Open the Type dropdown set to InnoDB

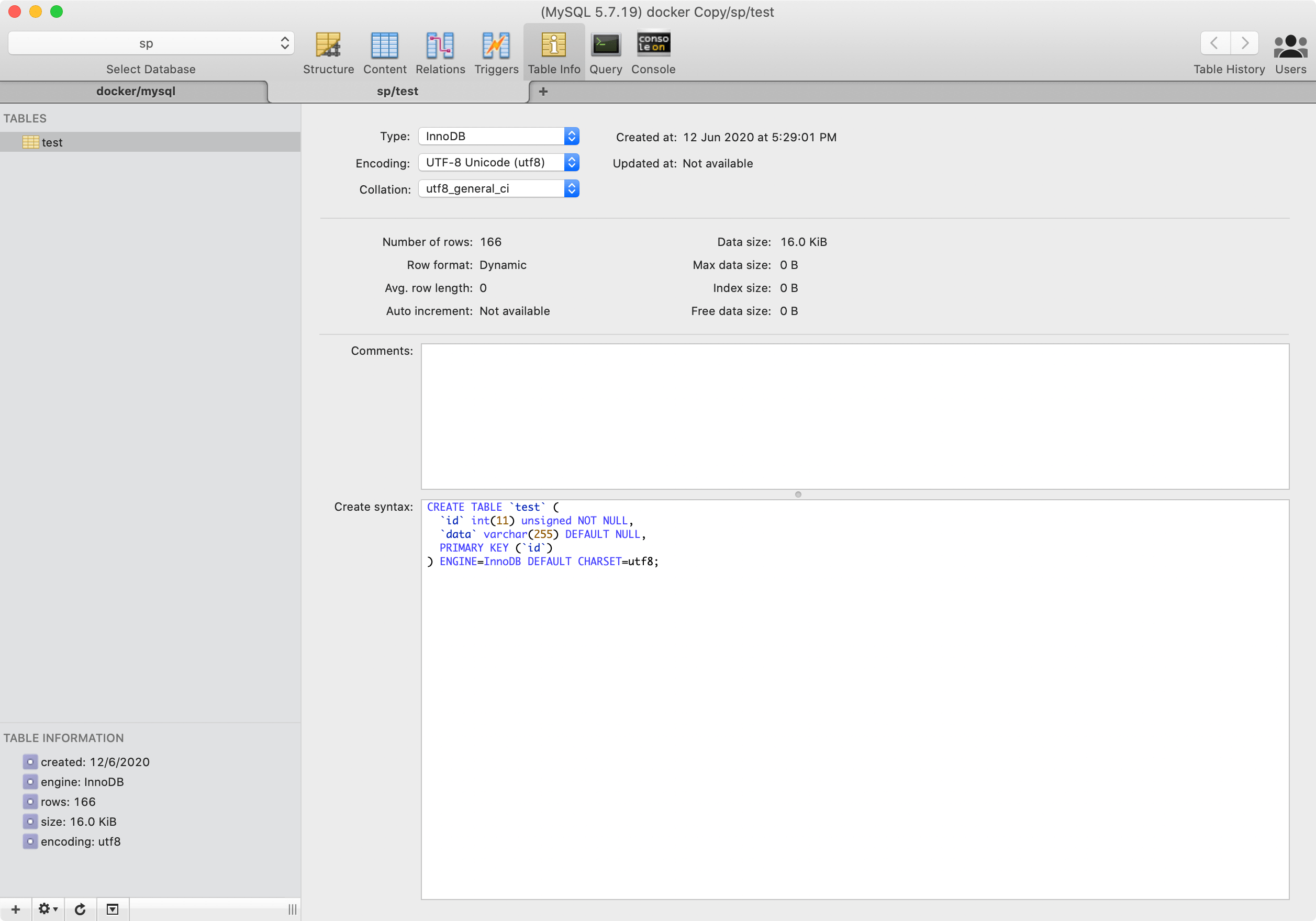coord(499,137)
